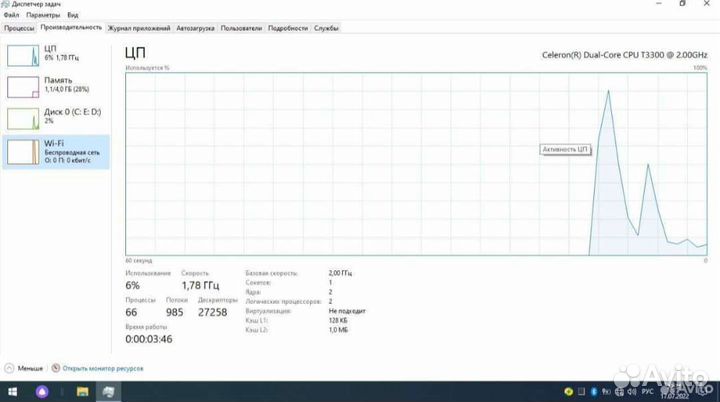This screenshot has height=402, width=720.
Task: Click the processes count 66
Action: [x=131, y=312]
